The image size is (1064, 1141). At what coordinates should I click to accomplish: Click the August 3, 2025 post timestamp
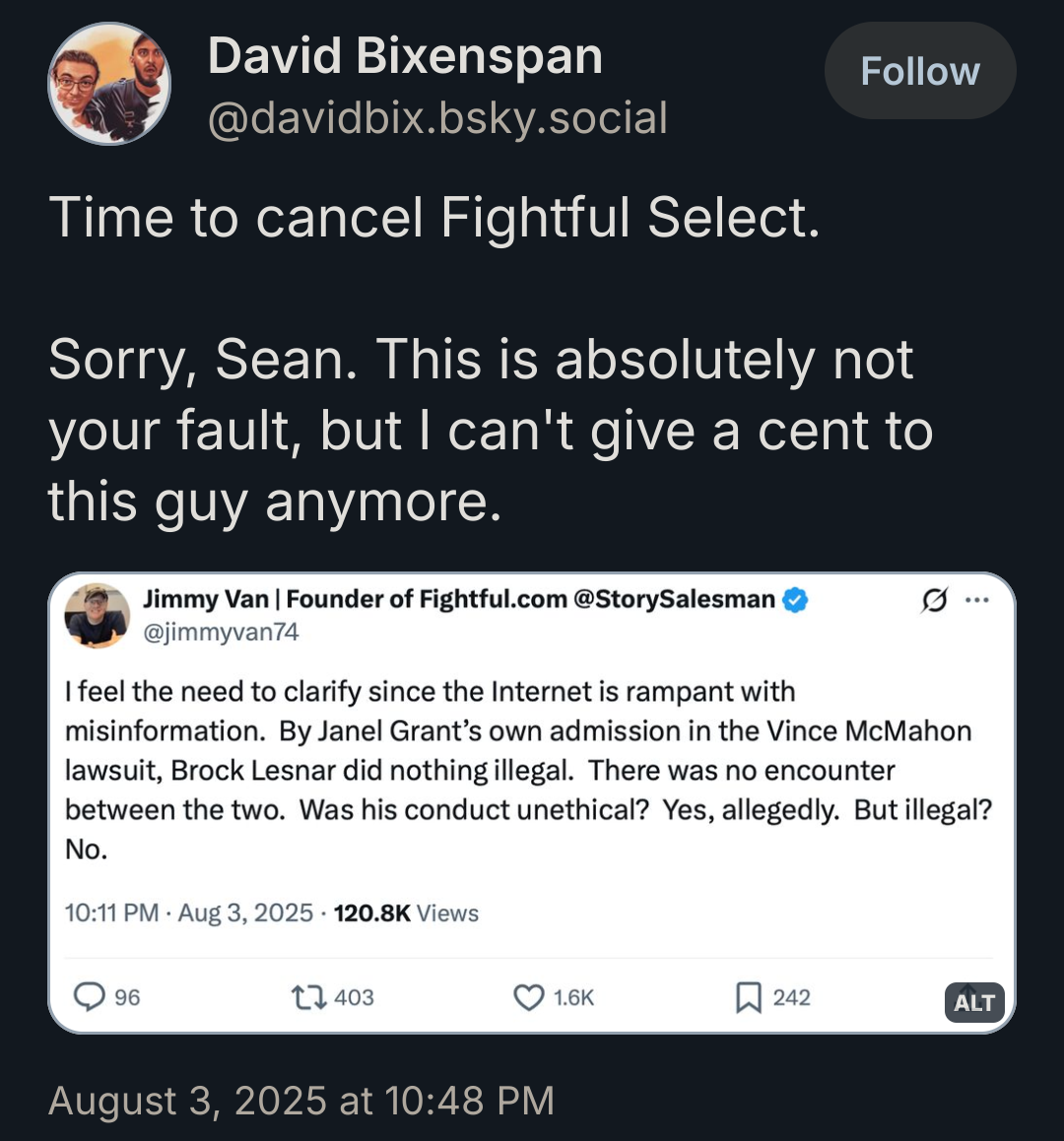click(301, 1101)
